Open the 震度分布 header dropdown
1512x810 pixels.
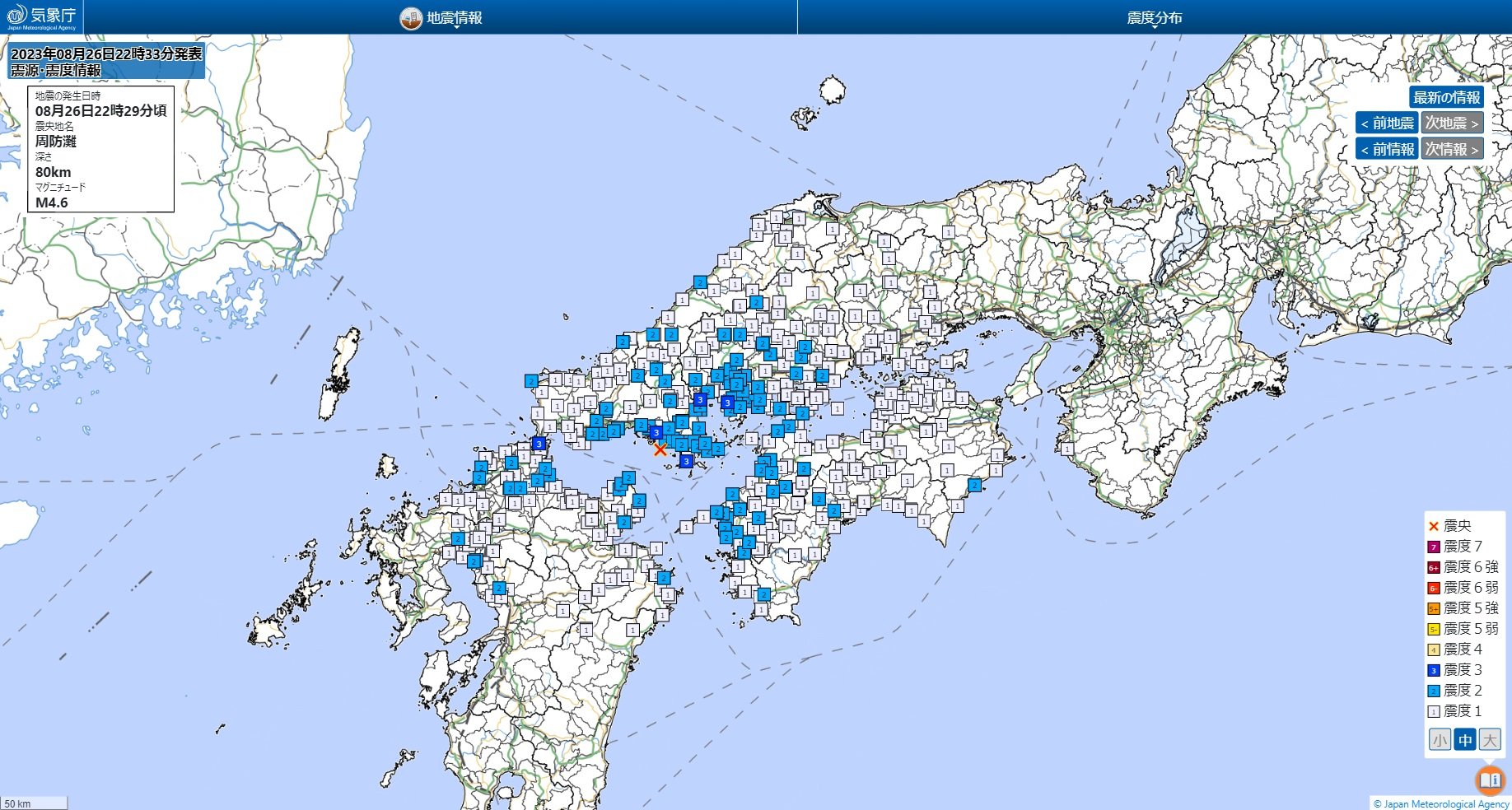pos(1154,17)
